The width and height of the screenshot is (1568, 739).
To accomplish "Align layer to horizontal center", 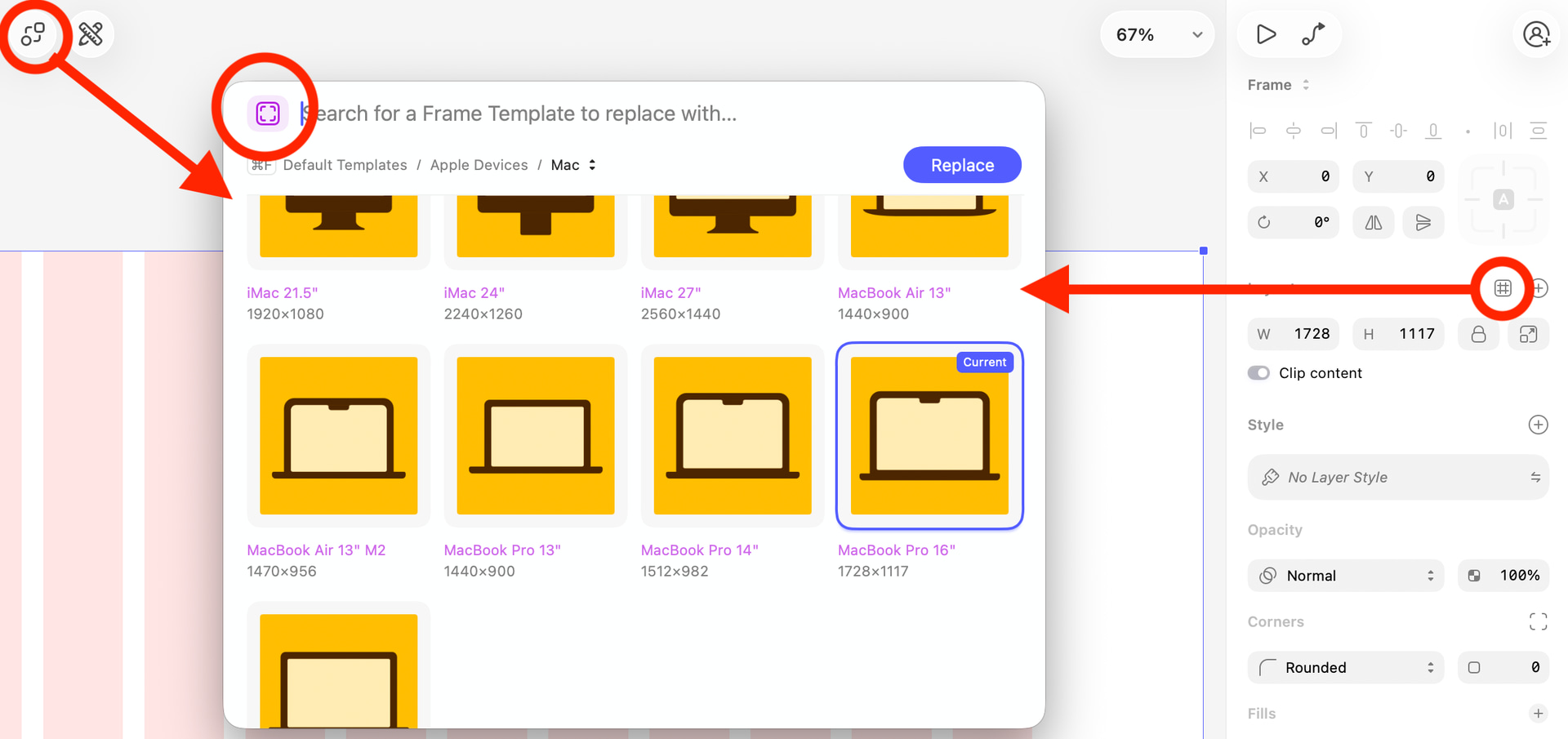I will coord(1294,131).
